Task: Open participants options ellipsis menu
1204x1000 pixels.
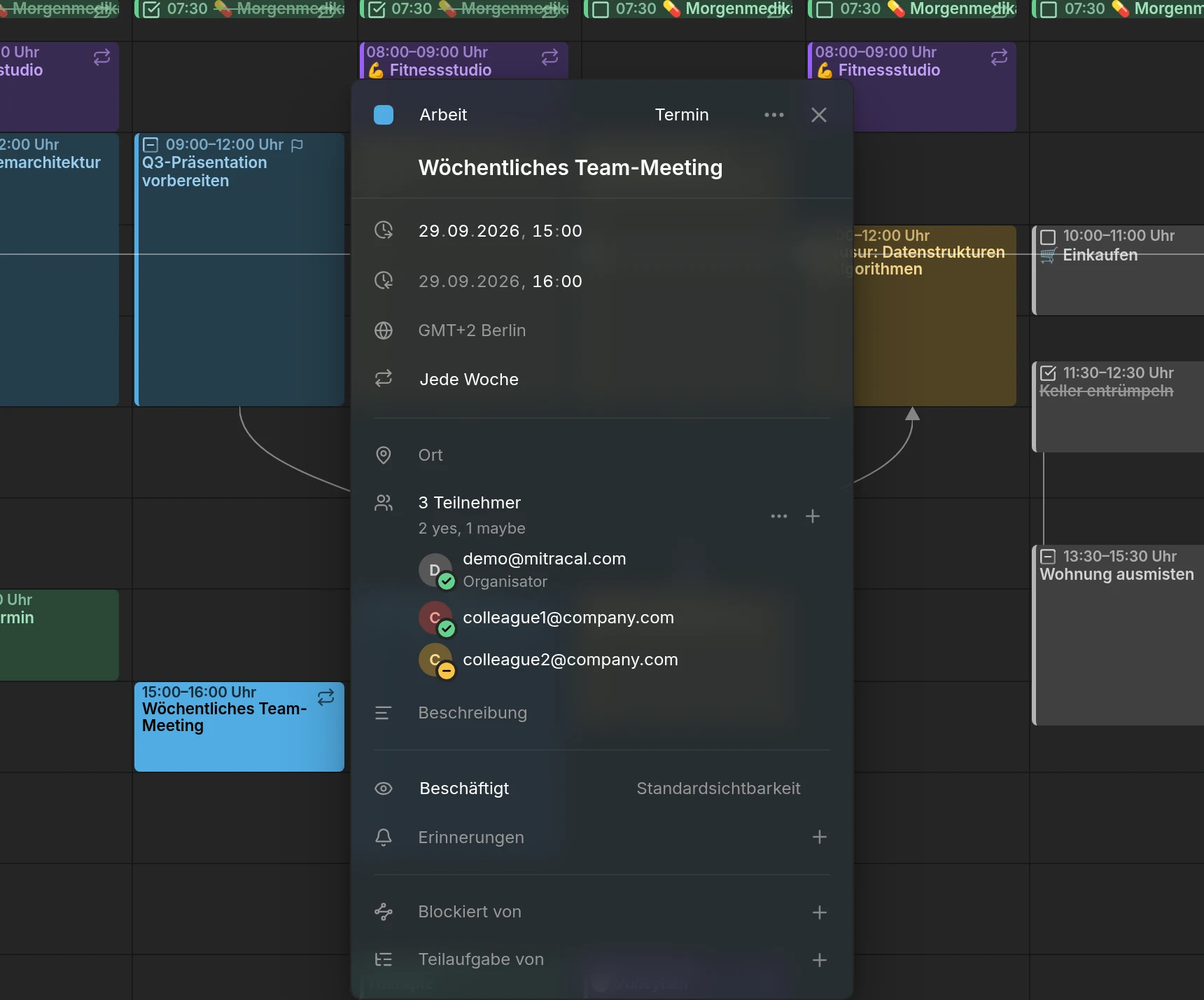Action: click(779, 516)
